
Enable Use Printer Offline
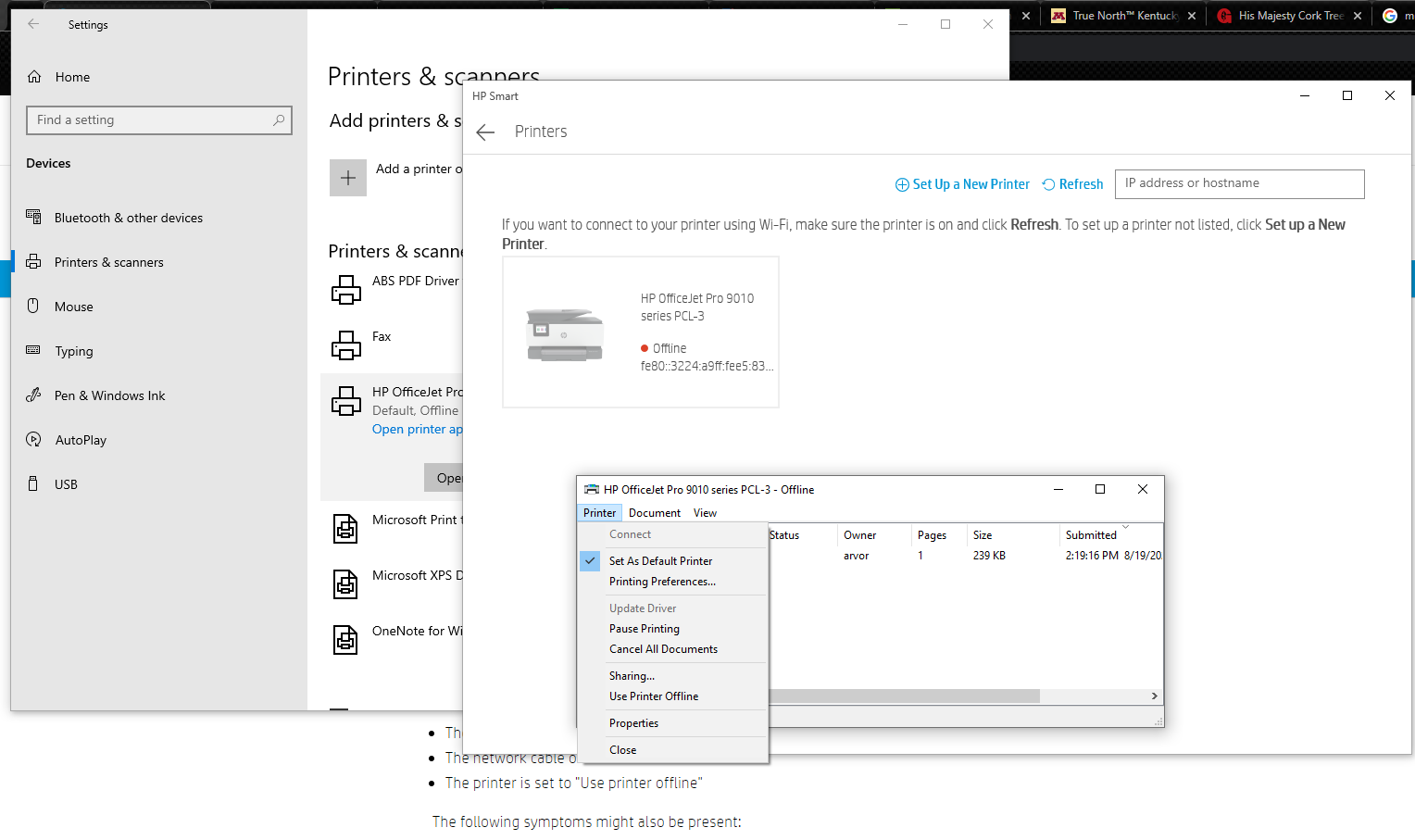654,696
